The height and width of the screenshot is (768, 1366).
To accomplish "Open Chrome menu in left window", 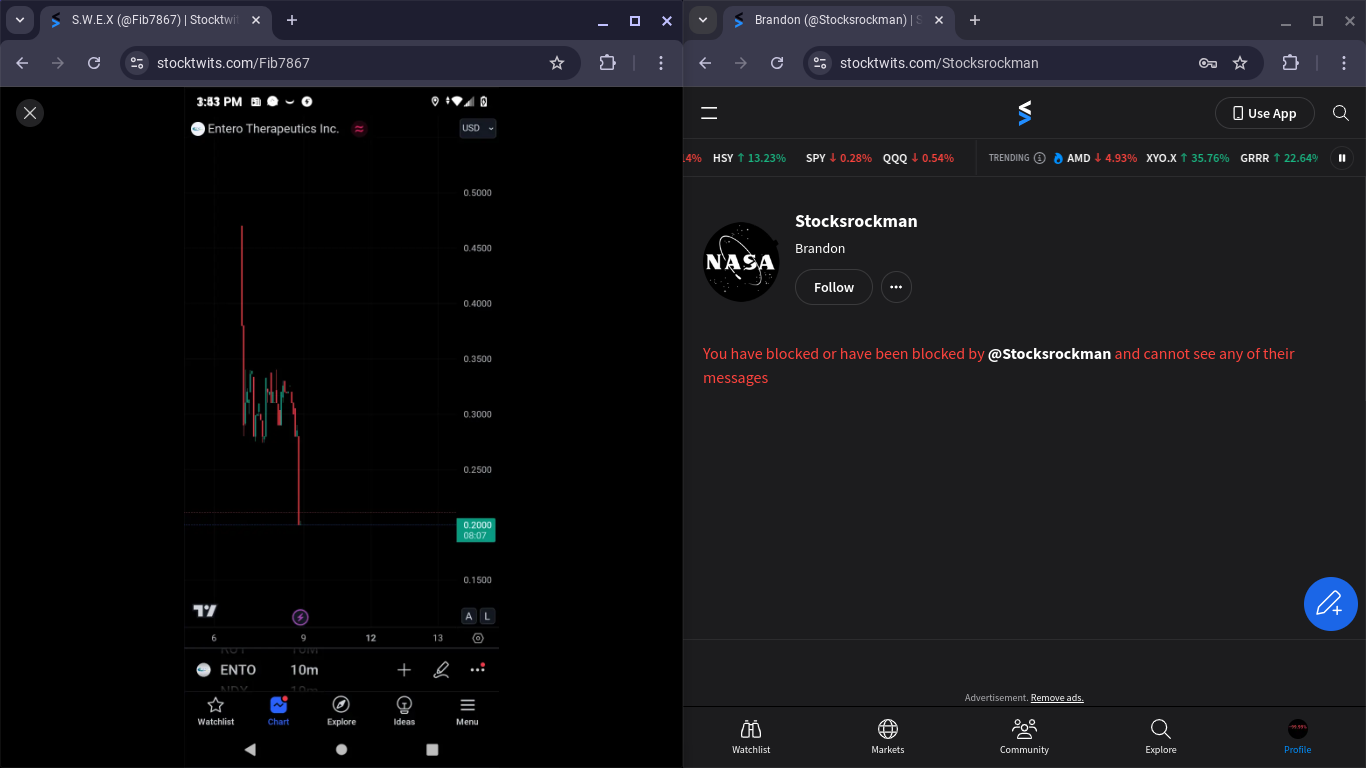I will pos(661,63).
